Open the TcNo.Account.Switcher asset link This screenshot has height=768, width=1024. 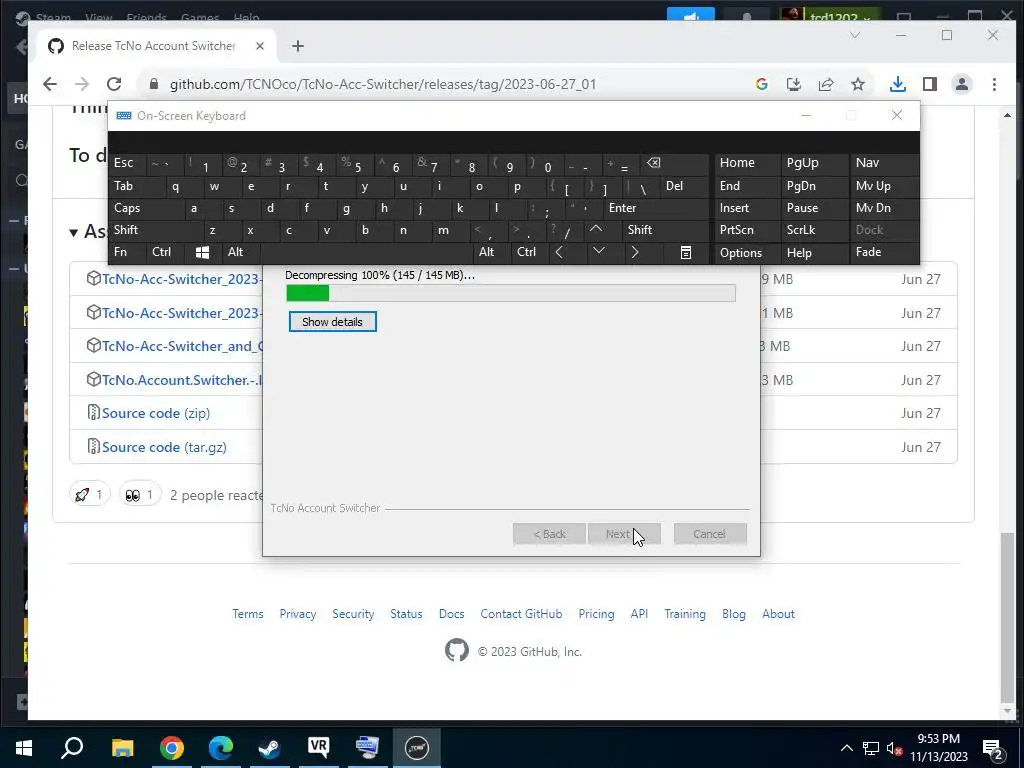tap(182, 379)
